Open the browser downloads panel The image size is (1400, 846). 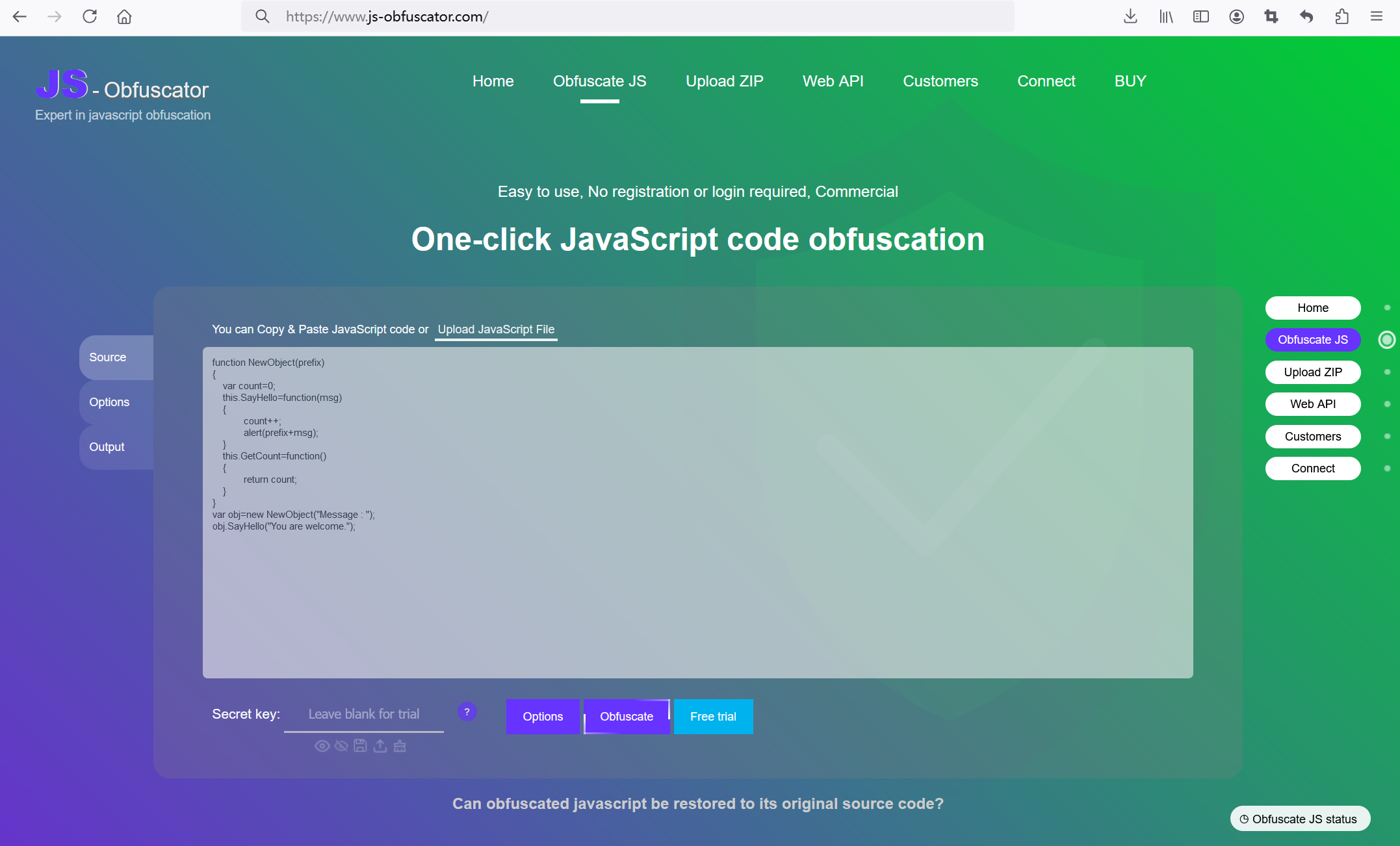pyautogui.click(x=1130, y=17)
